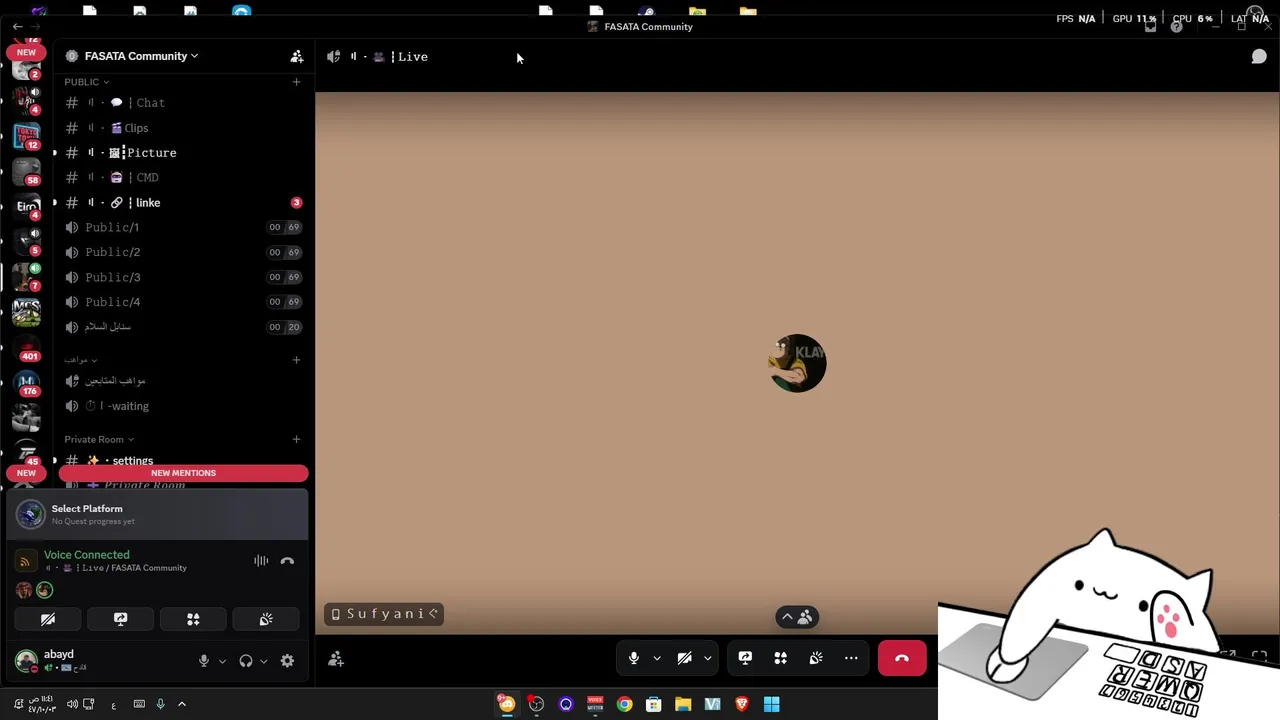Start an activity from call control bar
This screenshot has height=720, width=1280.
point(781,658)
